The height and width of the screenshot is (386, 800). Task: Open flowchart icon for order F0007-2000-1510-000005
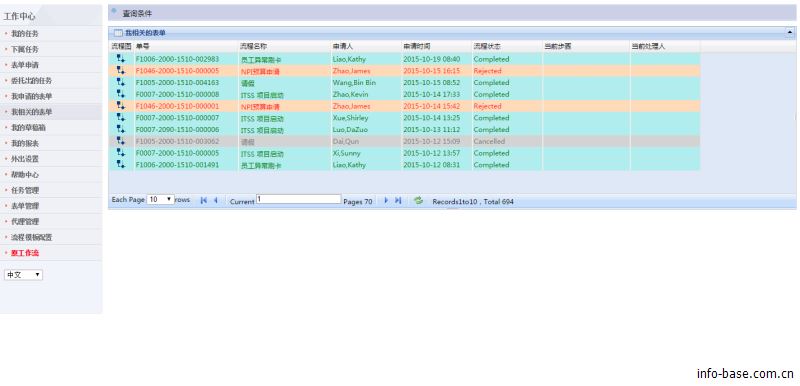121,152
